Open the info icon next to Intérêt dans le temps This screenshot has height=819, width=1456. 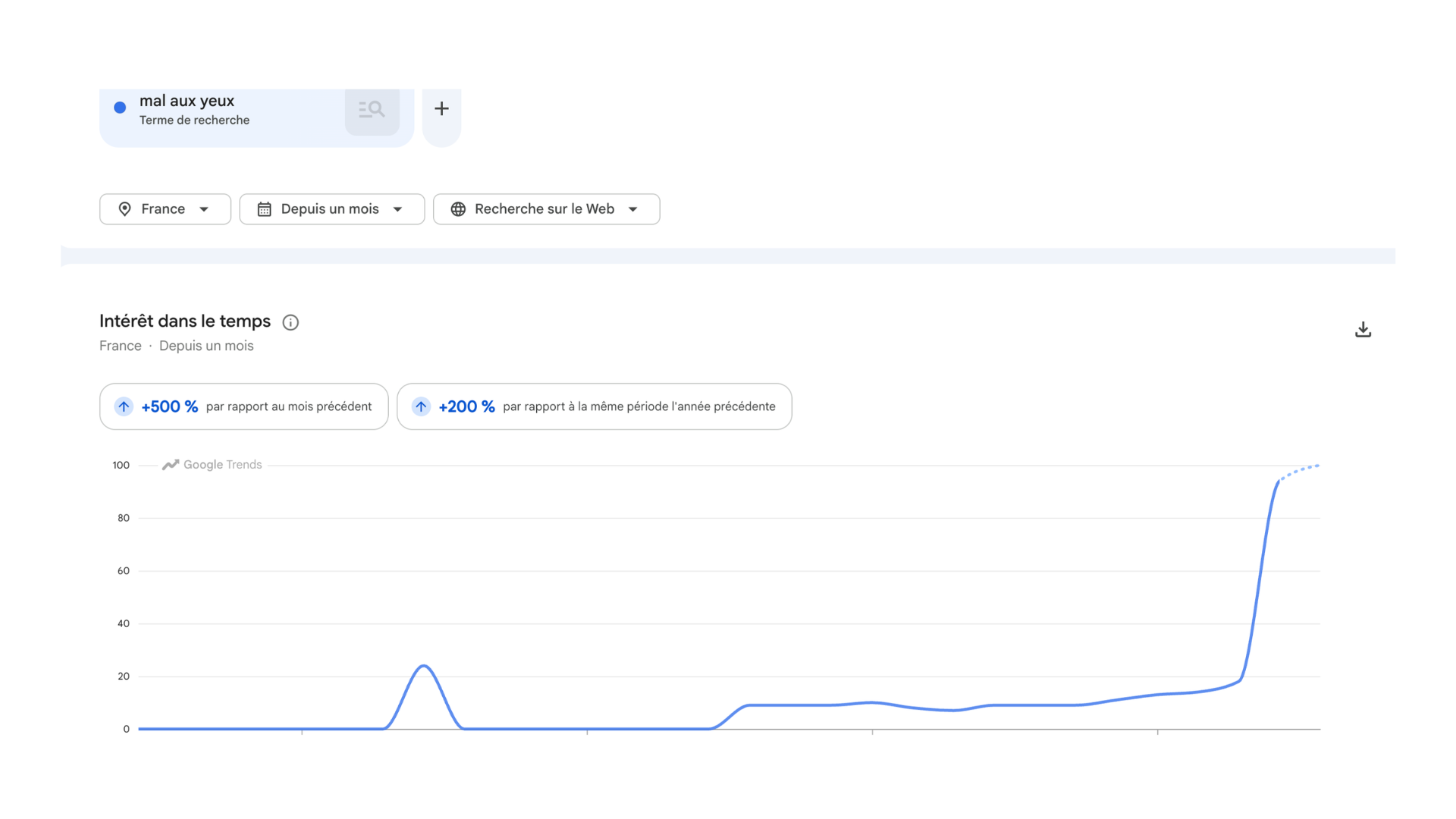tap(290, 322)
